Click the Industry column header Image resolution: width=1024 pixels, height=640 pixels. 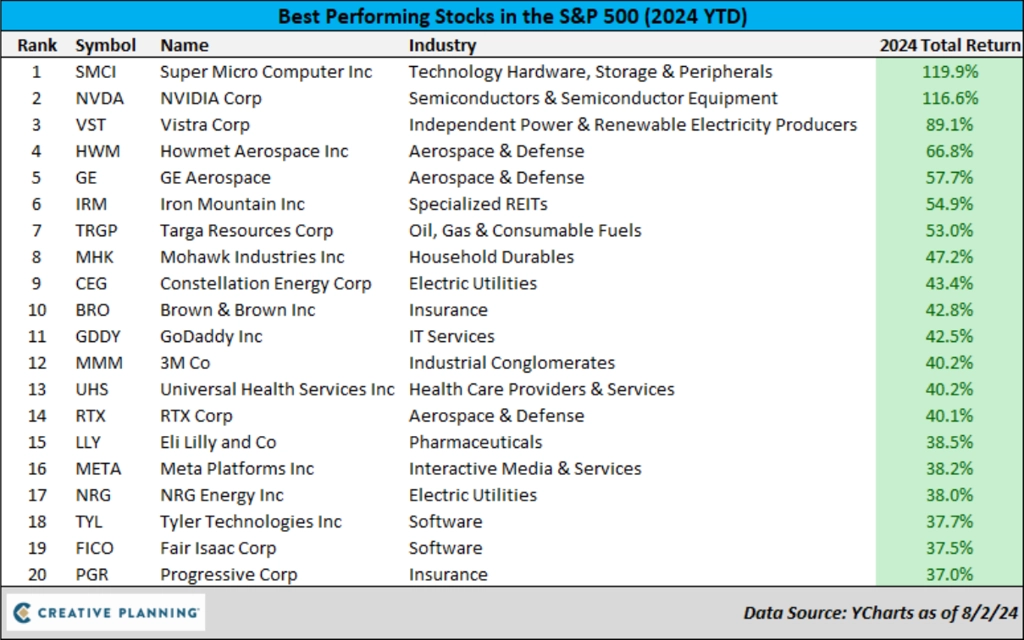442,45
